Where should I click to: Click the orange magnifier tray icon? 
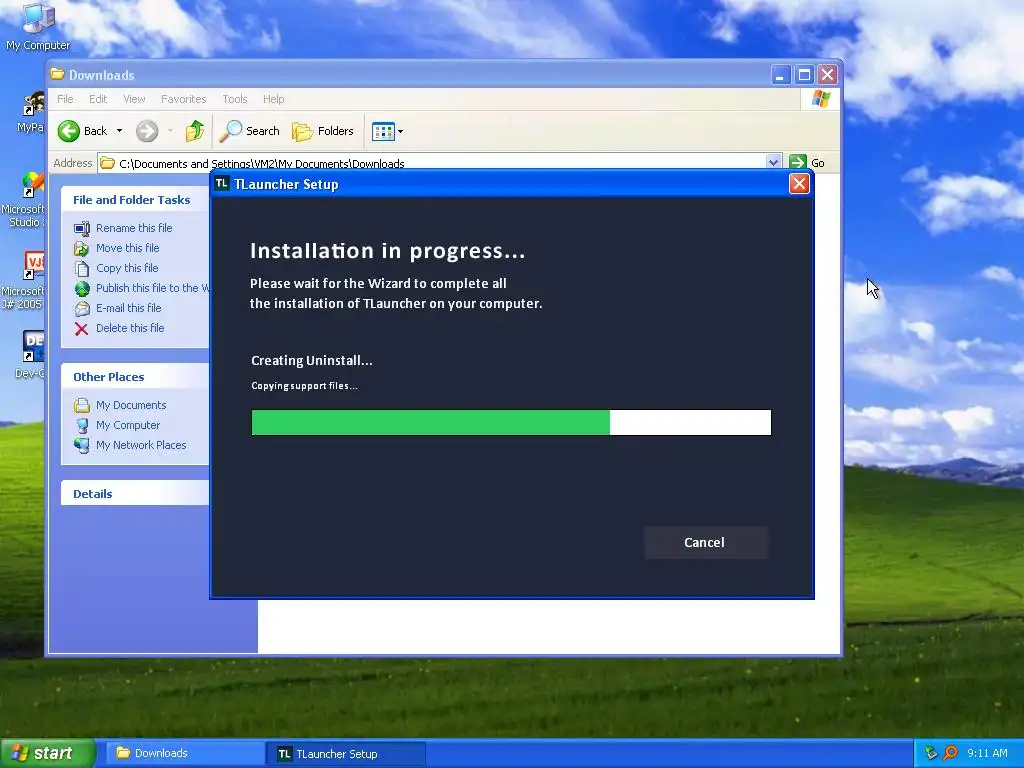click(x=950, y=753)
